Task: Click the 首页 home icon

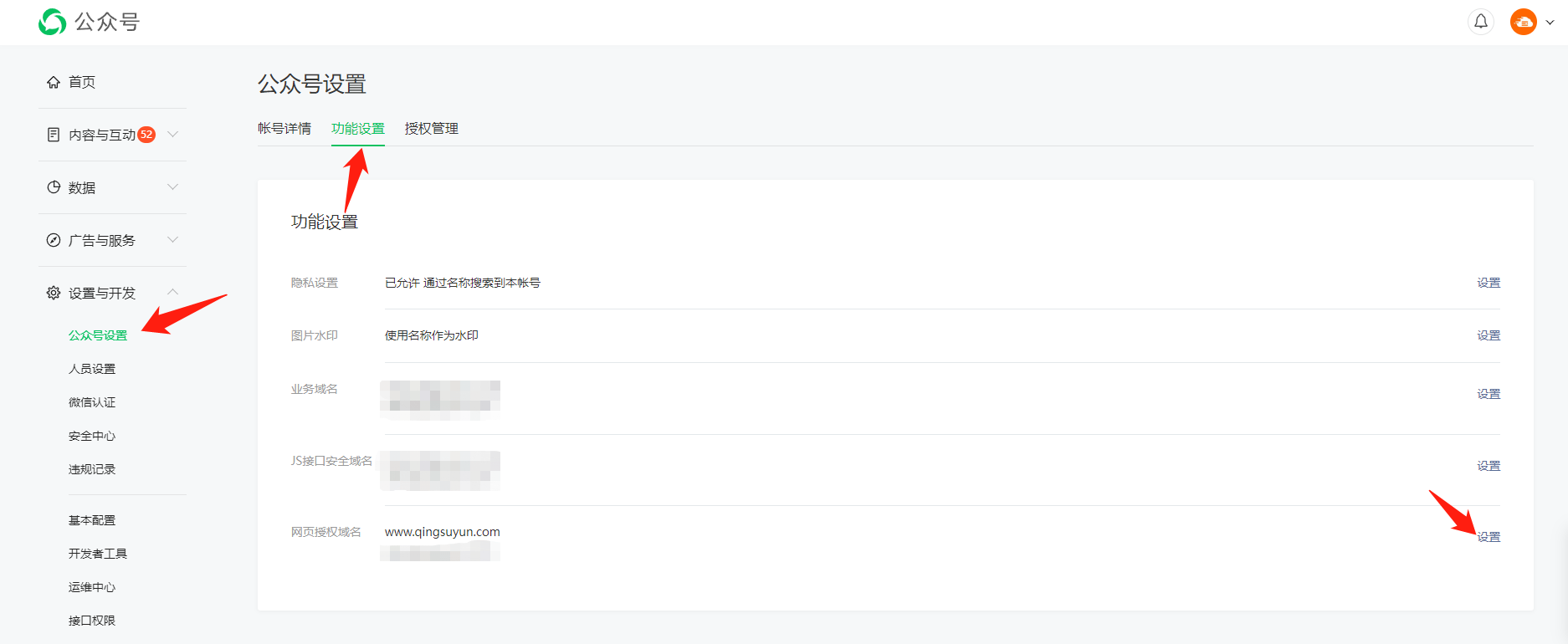Action: (x=54, y=82)
